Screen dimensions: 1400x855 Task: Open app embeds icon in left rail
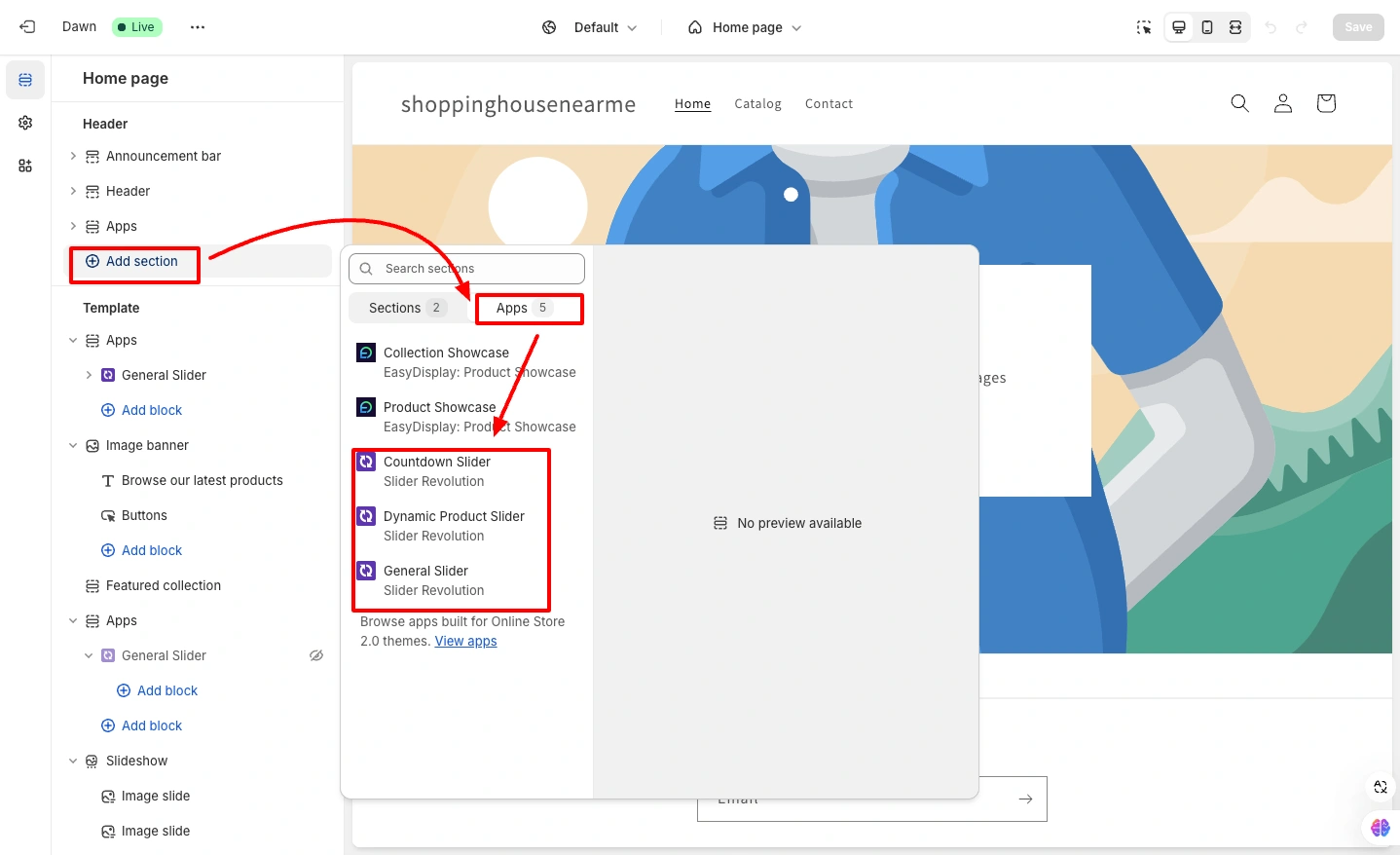(25, 166)
